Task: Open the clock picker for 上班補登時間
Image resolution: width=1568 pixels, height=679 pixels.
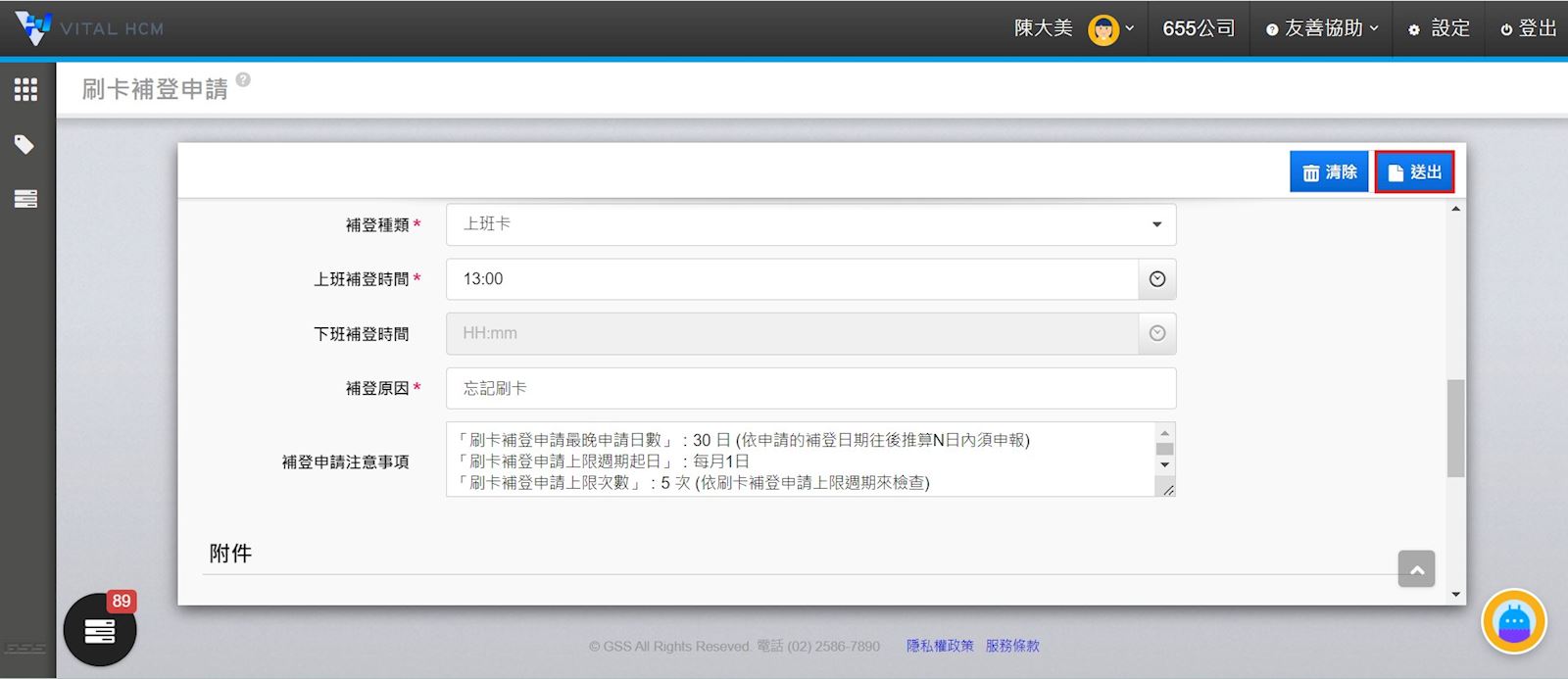Action: pos(1157,279)
